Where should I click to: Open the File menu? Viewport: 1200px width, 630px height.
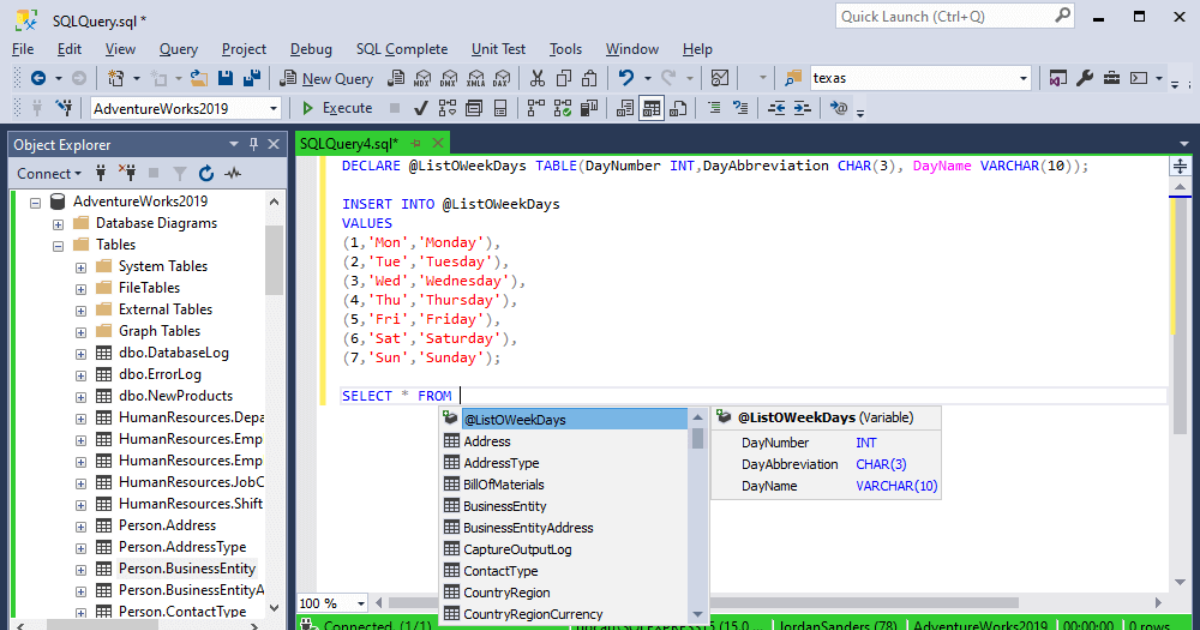(x=23, y=49)
